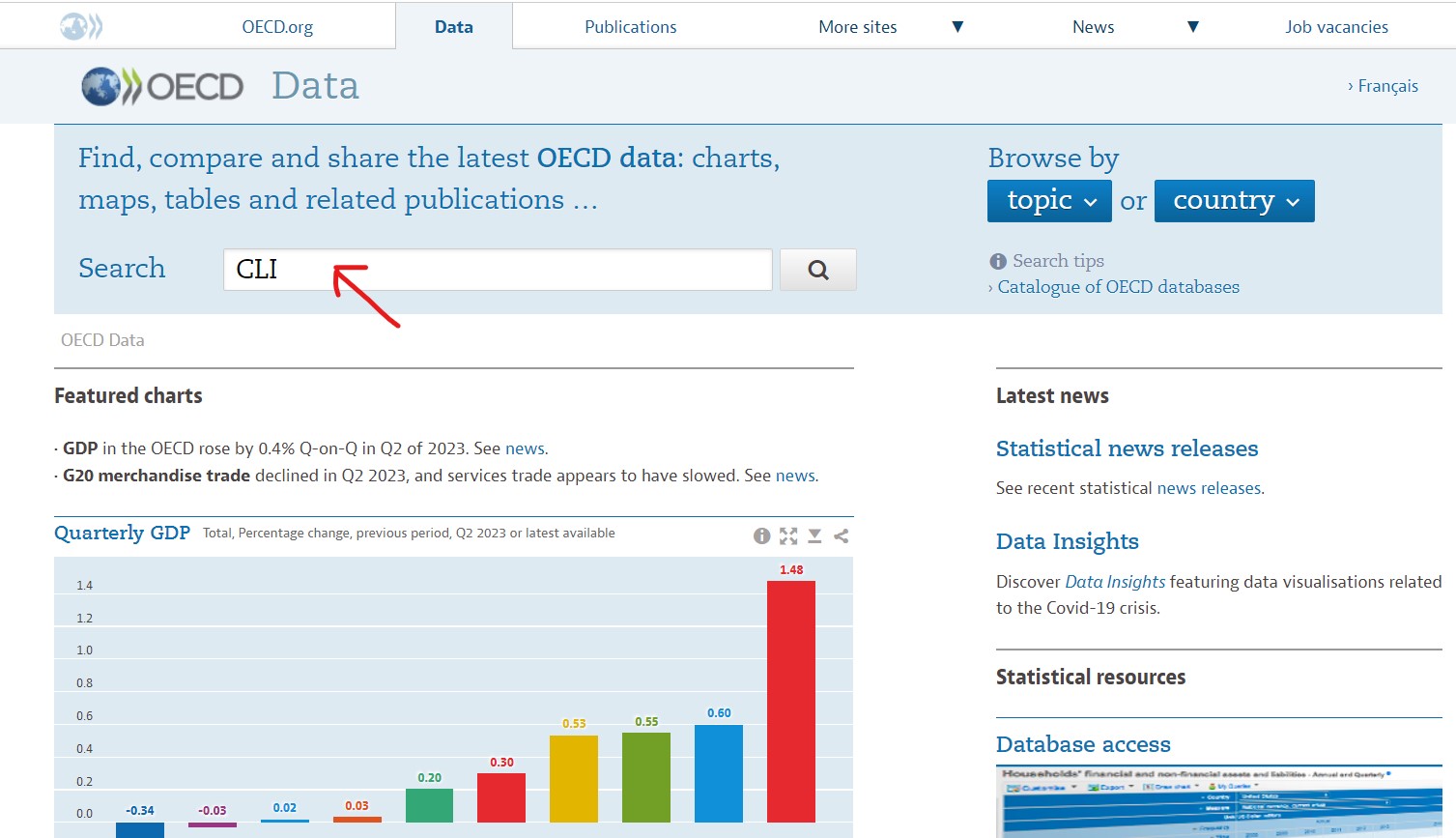
Task: Select the red 1.48 GDP bar
Action: pos(791,701)
